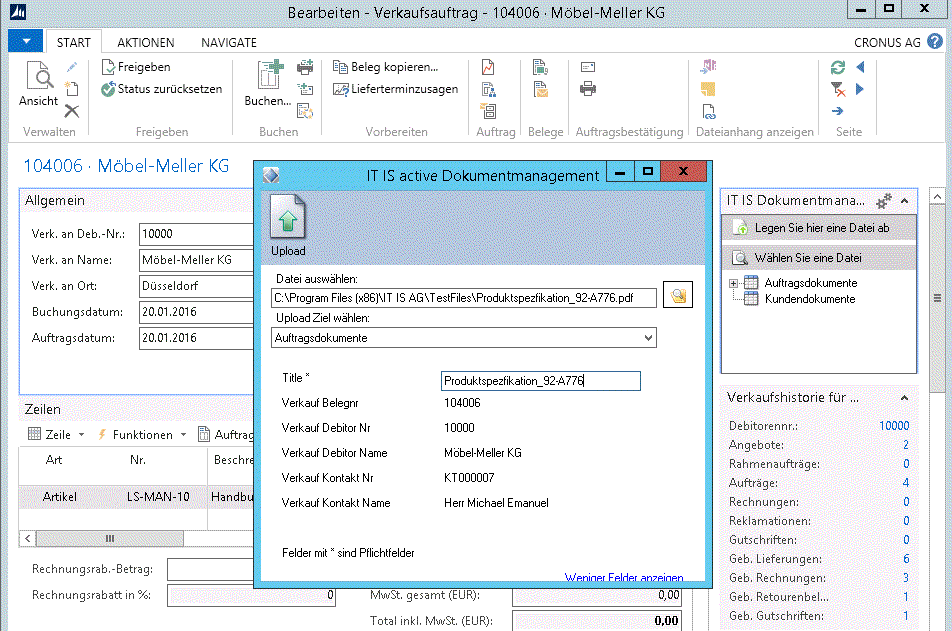Click the Title input field
Viewport: 952px width, 631px height.
pos(540,381)
